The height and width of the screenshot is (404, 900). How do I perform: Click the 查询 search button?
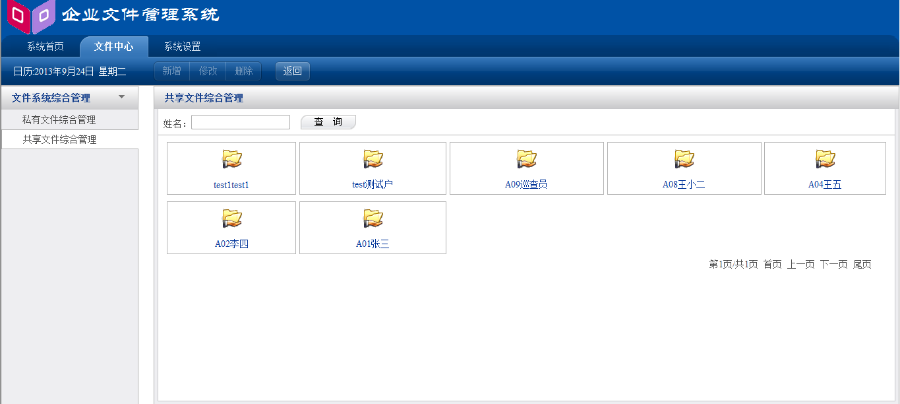328,122
